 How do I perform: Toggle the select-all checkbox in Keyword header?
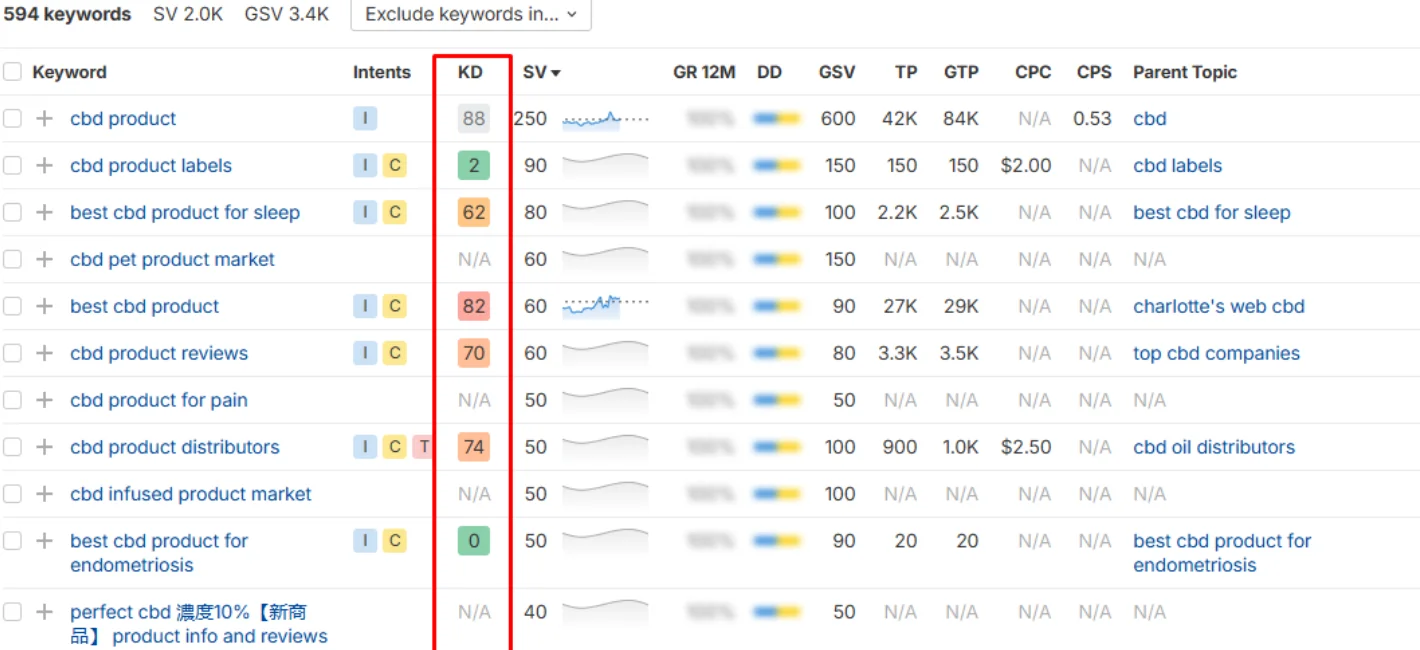(x=12, y=72)
